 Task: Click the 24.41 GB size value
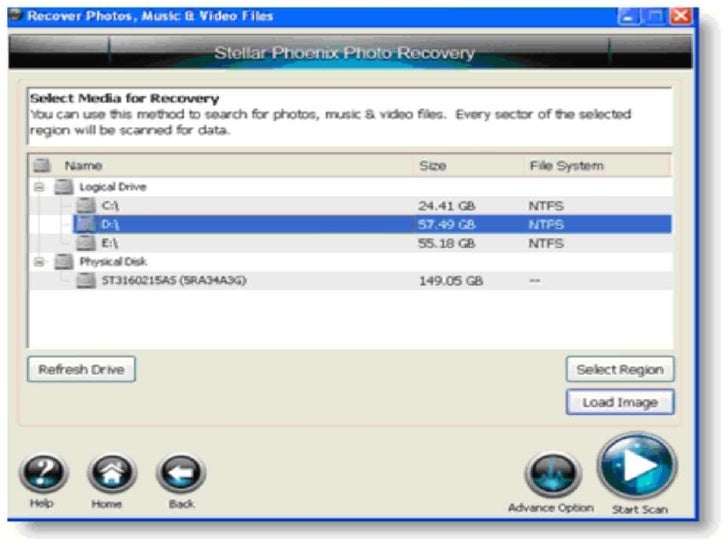pos(446,206)
